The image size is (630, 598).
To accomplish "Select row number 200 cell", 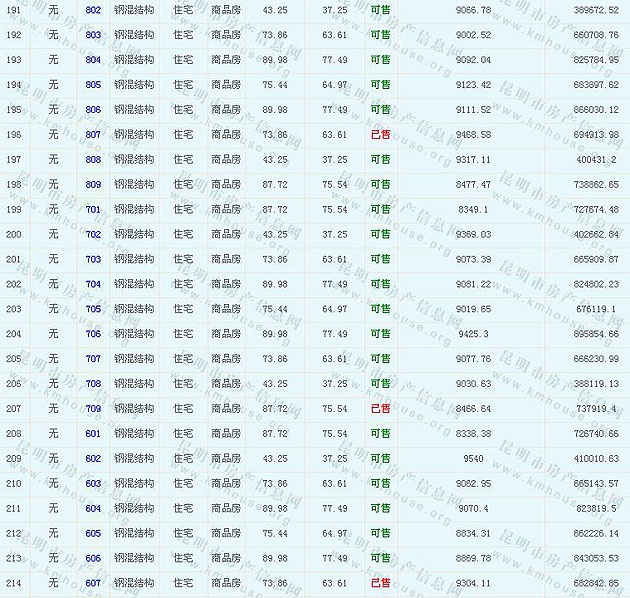I will click(14, 234).
